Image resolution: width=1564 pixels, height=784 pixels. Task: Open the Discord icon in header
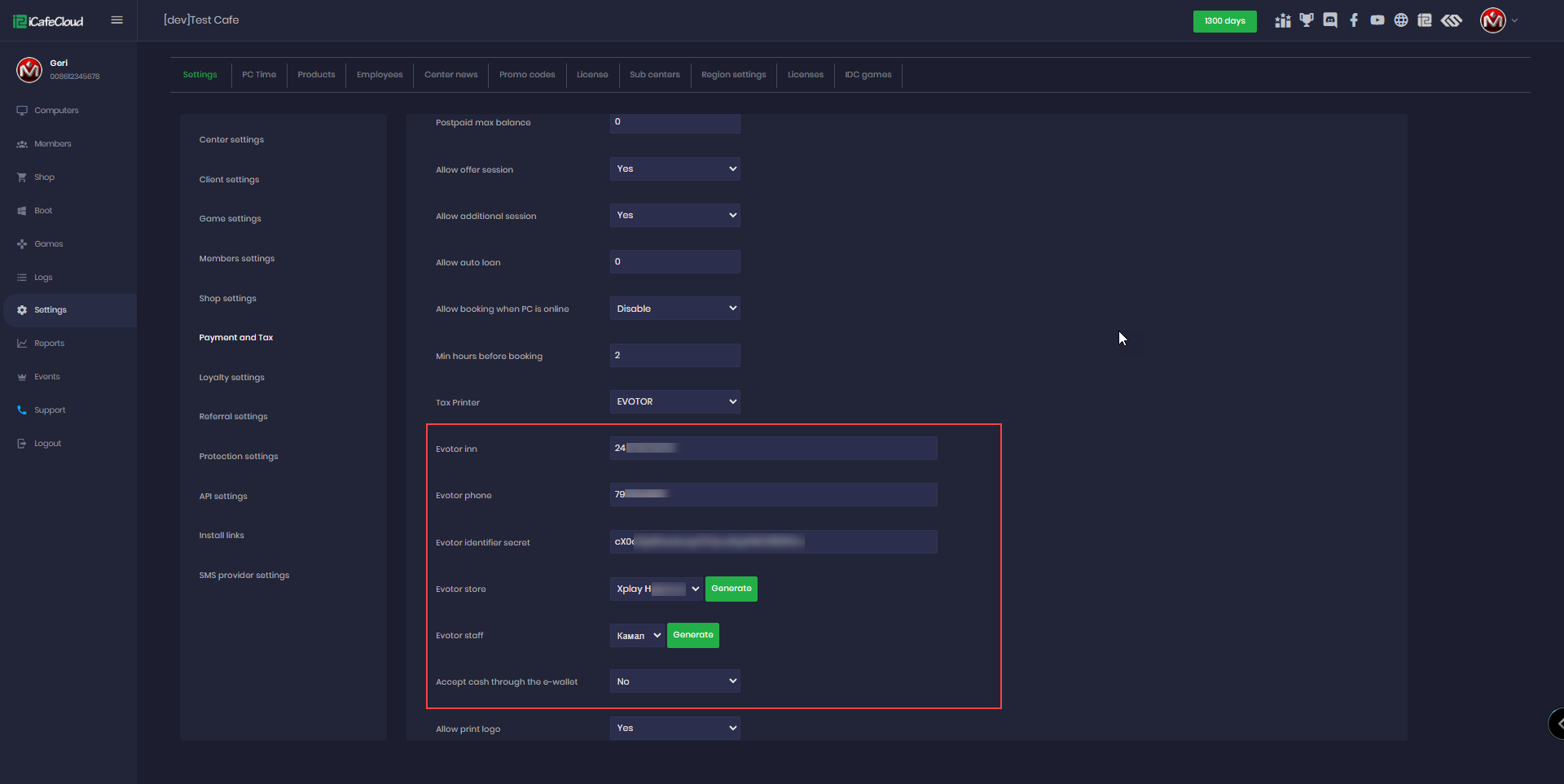[1330, 20]
